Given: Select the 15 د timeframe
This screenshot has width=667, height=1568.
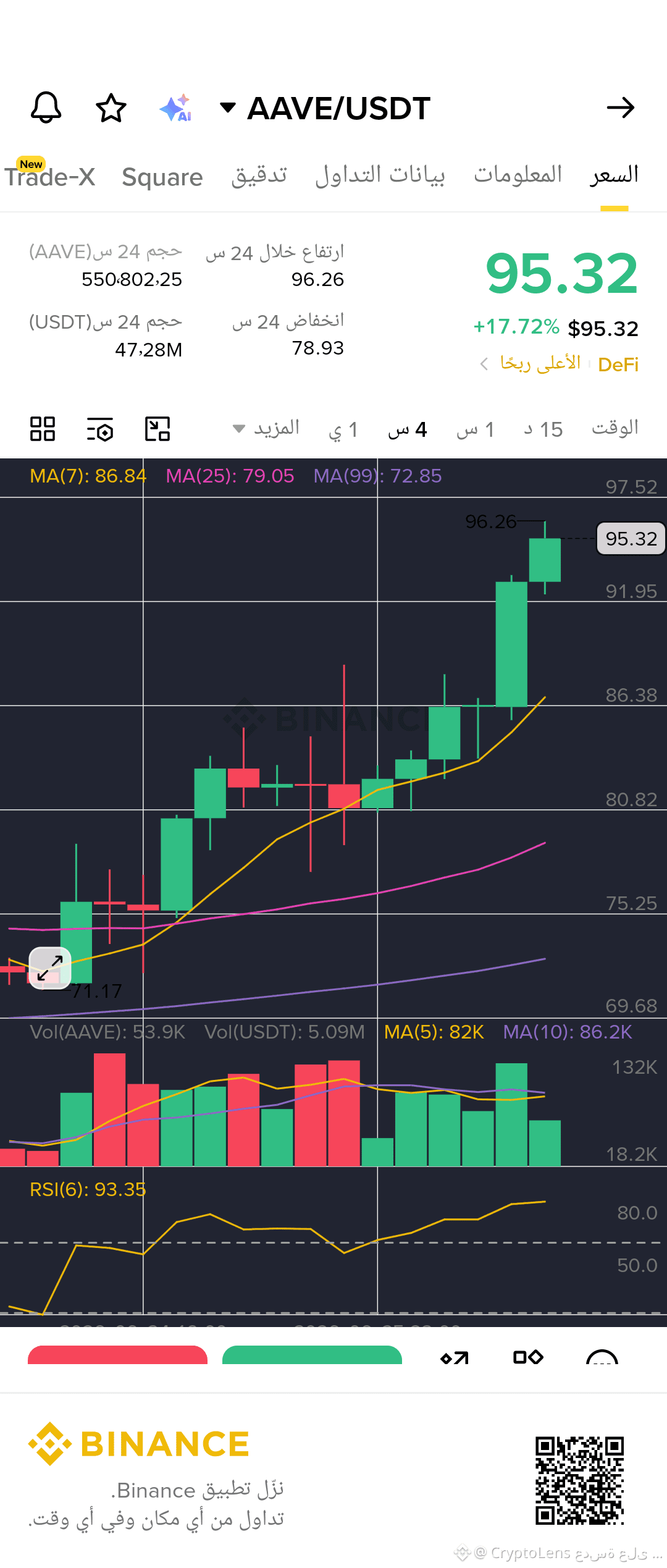Looking at the screenshot, I should tap(543, 429).
